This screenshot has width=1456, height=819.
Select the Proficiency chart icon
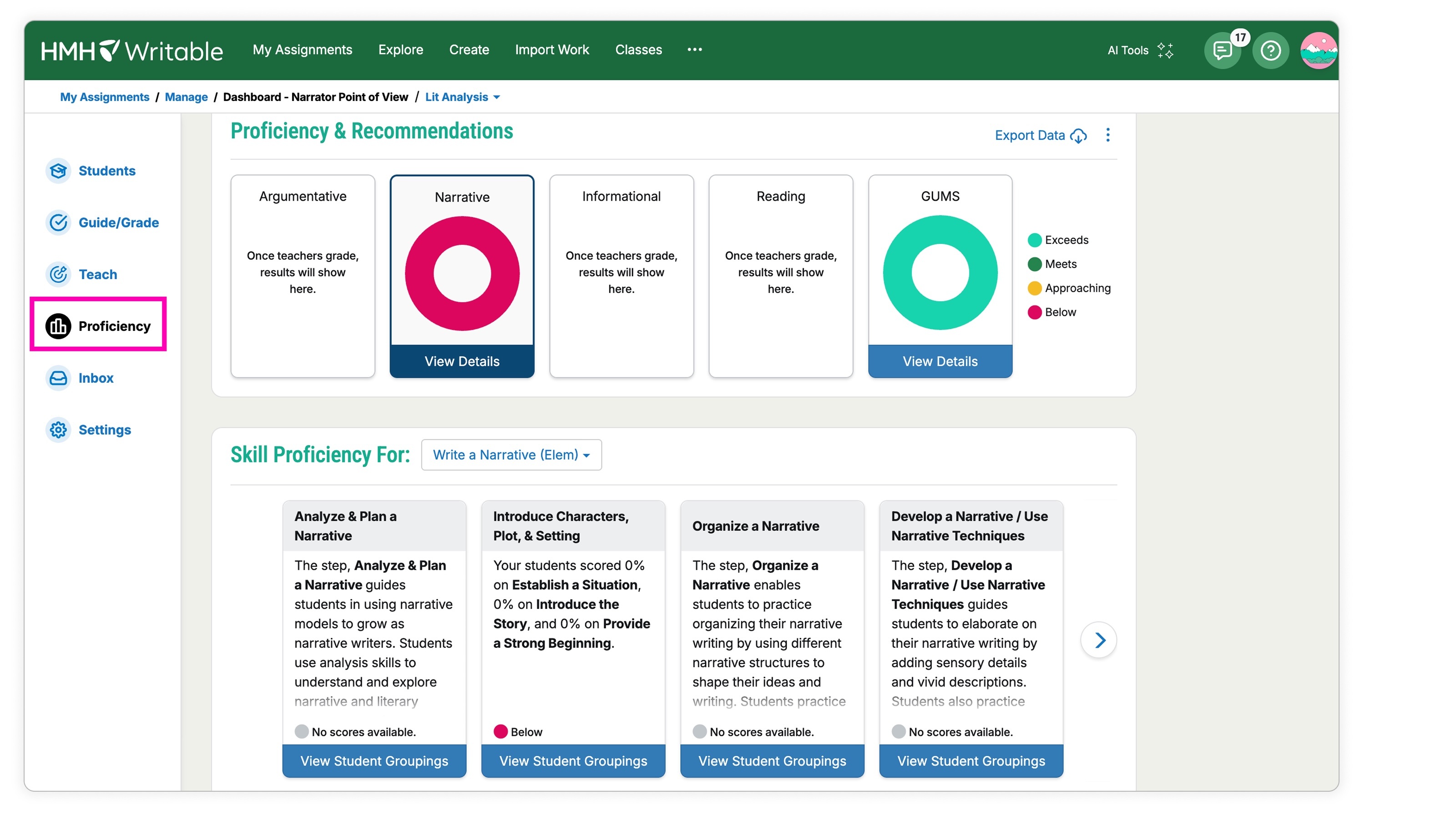coord(58,326)
